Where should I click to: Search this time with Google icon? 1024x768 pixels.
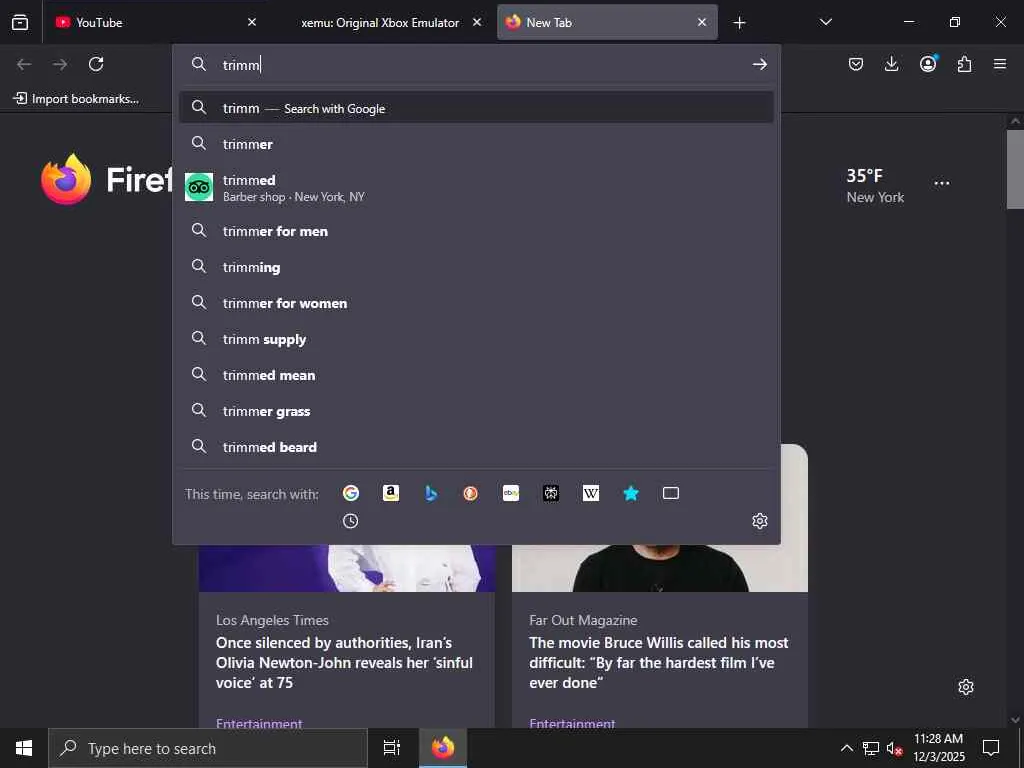351,493
